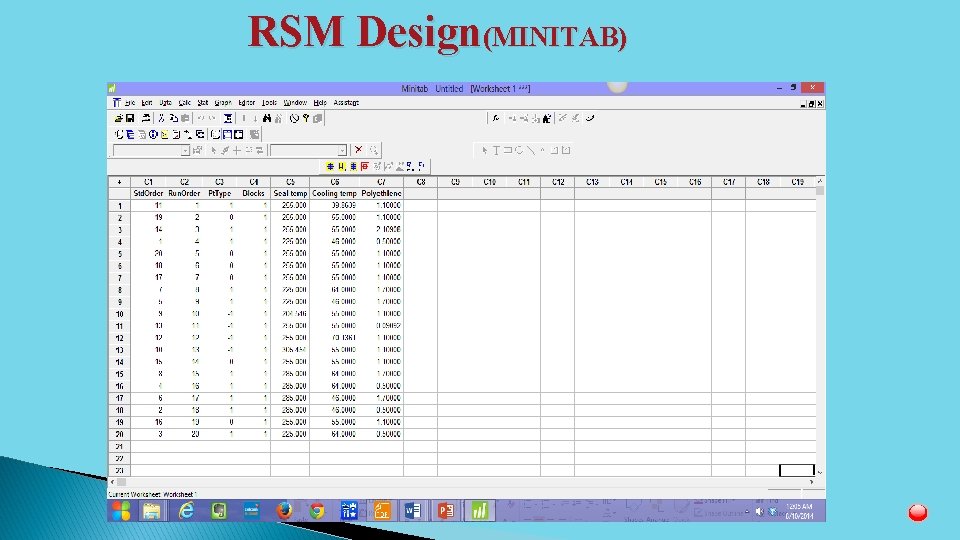Select the Line drawing tool
Screen dimensions: 960x540
531,150
